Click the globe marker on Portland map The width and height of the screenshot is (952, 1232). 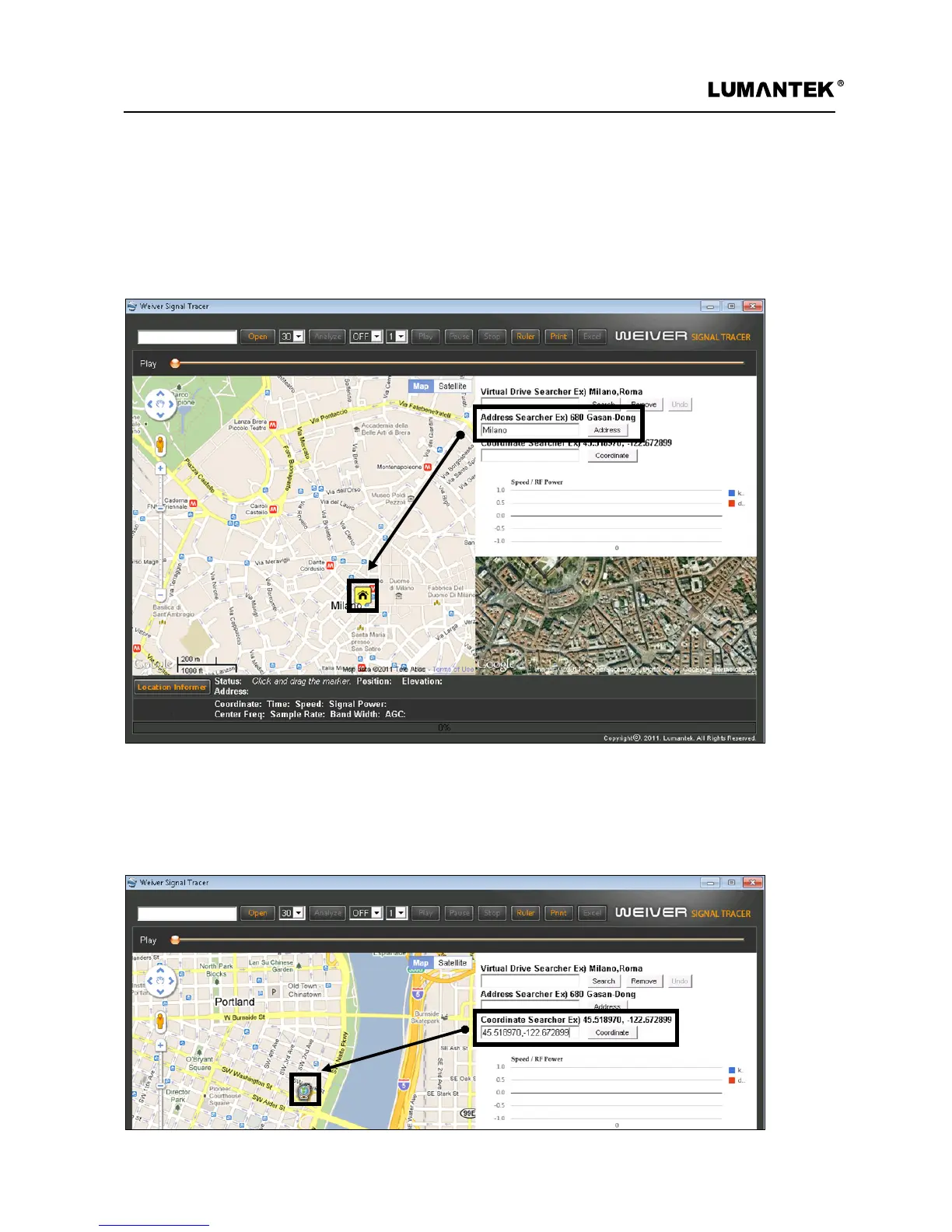click(x=305, y=1090)
